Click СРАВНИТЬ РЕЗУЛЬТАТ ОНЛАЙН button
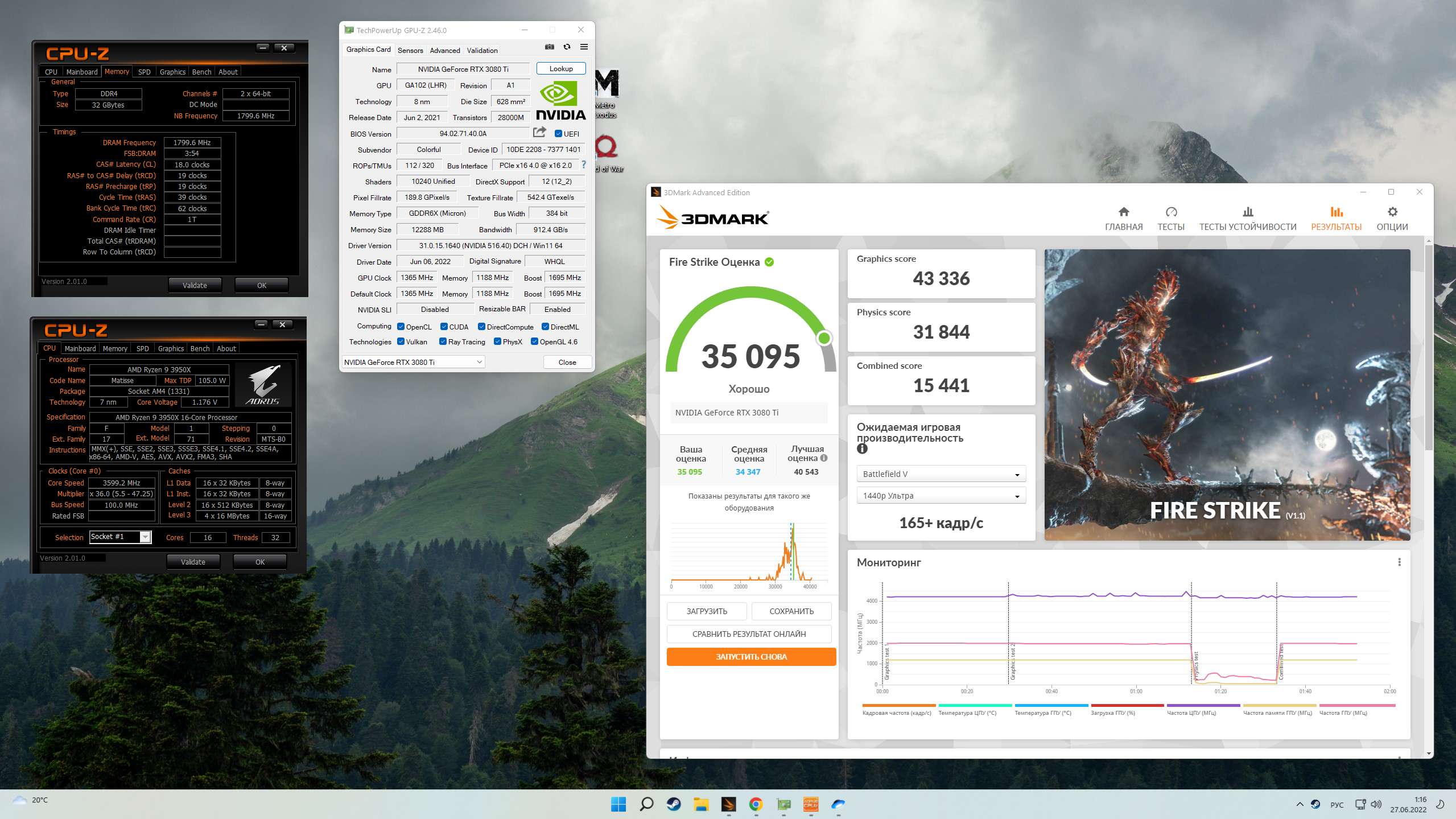Viewport: 1456px width, 819px height. click(x=749, y=634)
